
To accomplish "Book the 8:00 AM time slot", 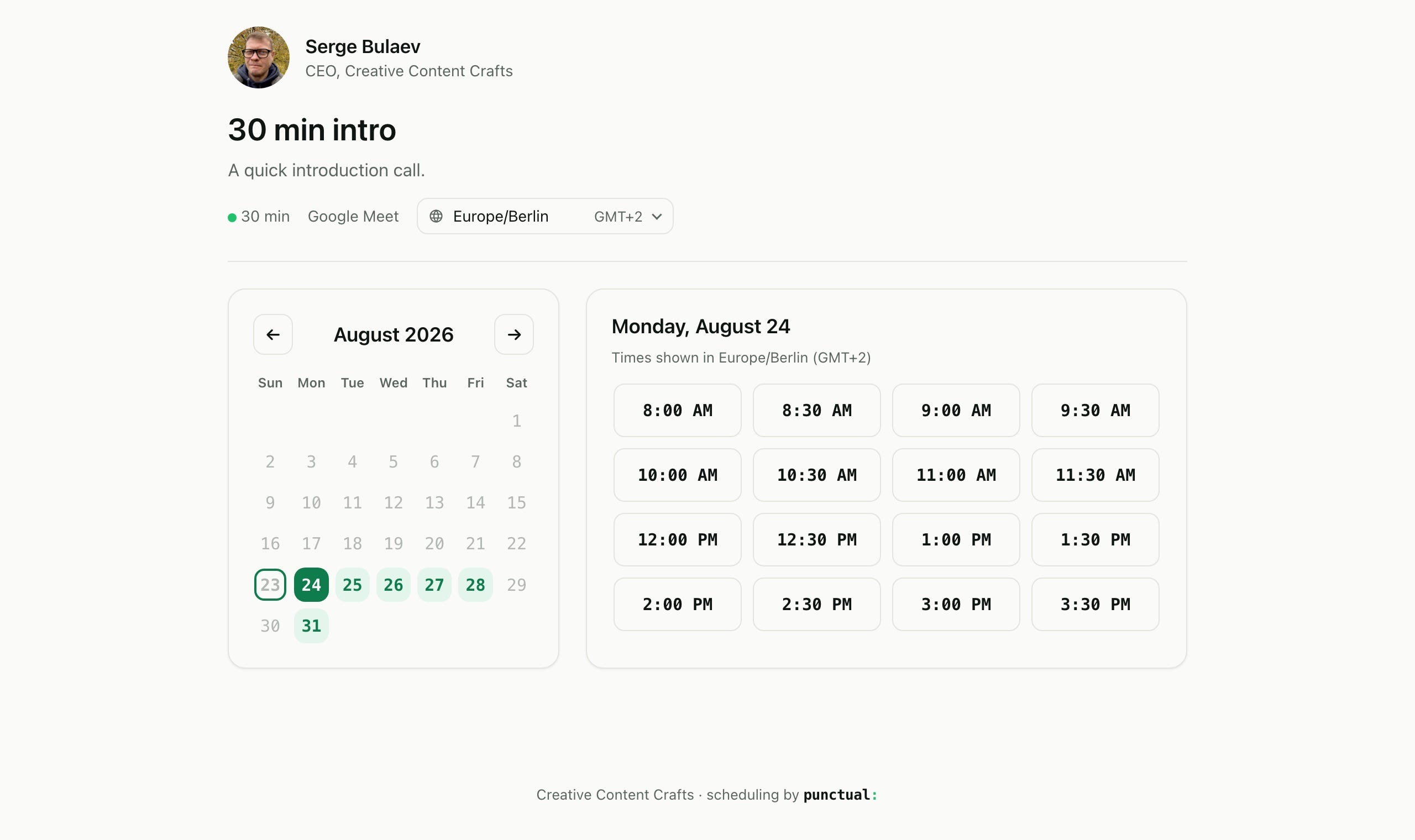I will pyautogui.click(x=678, y=411).
